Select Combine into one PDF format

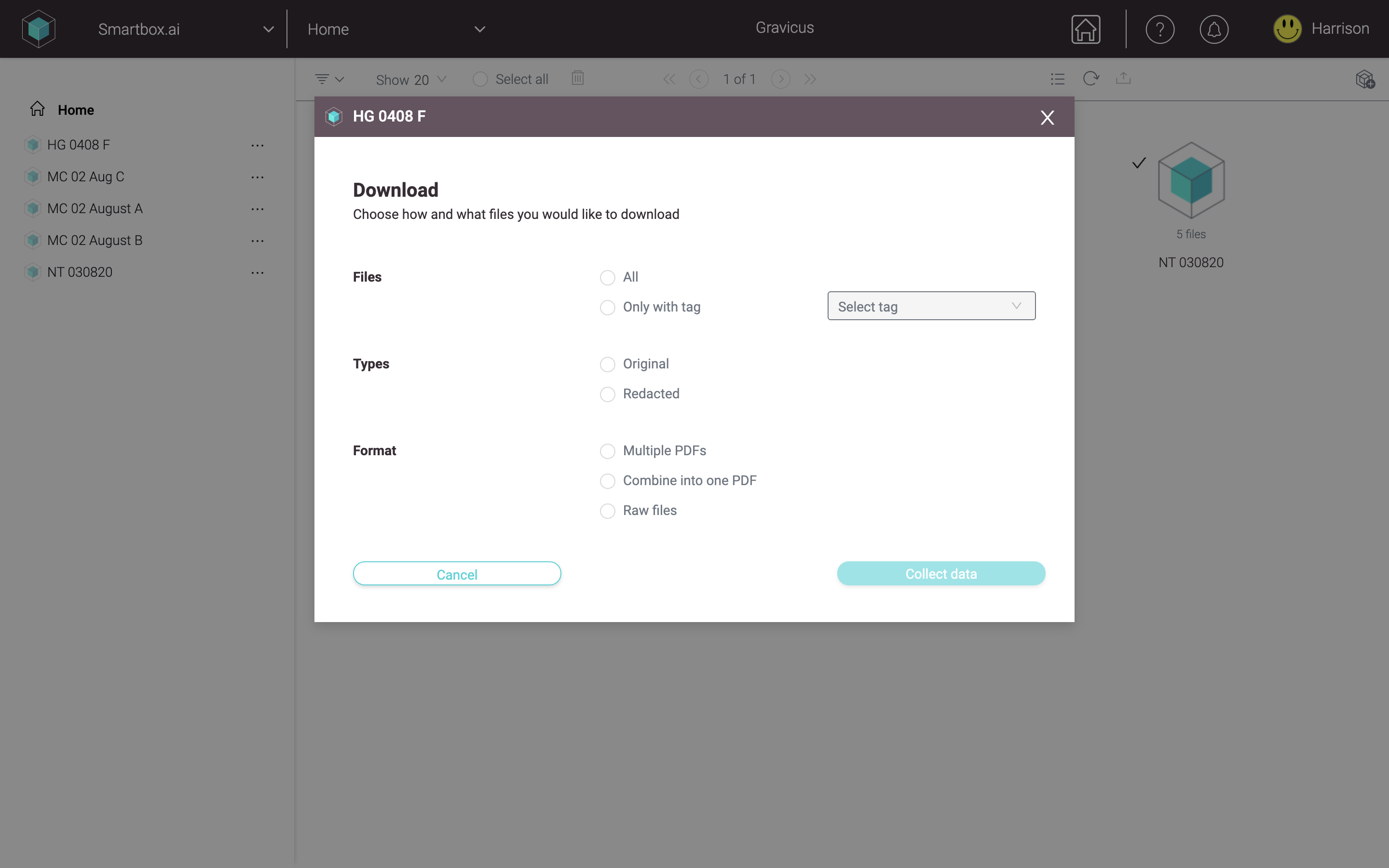[607, 481]
